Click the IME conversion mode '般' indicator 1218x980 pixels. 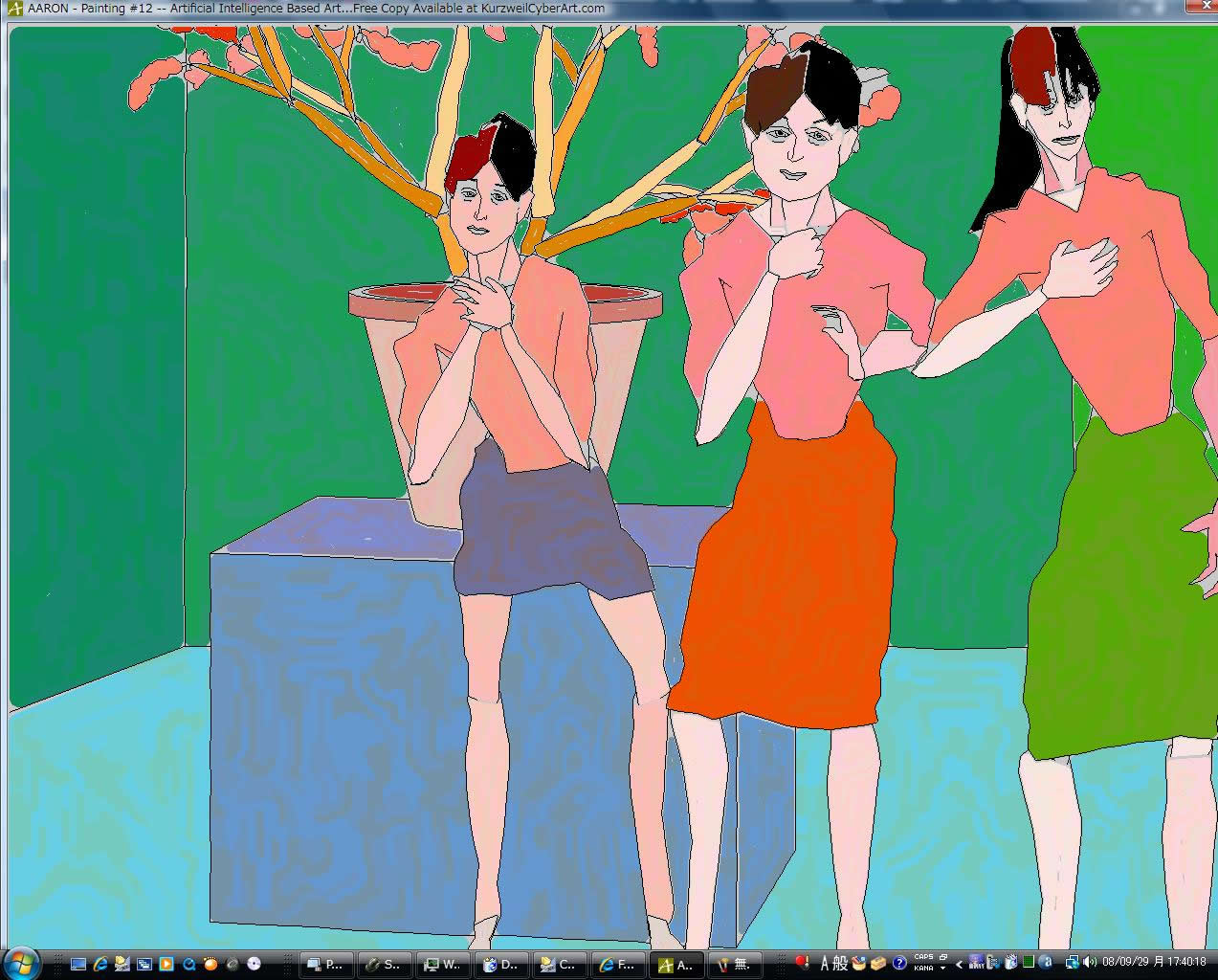tap(840, 964)
